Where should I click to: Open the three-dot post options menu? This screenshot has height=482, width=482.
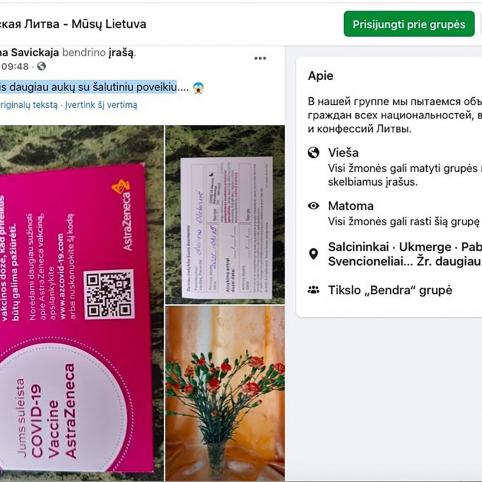[260, 58]
